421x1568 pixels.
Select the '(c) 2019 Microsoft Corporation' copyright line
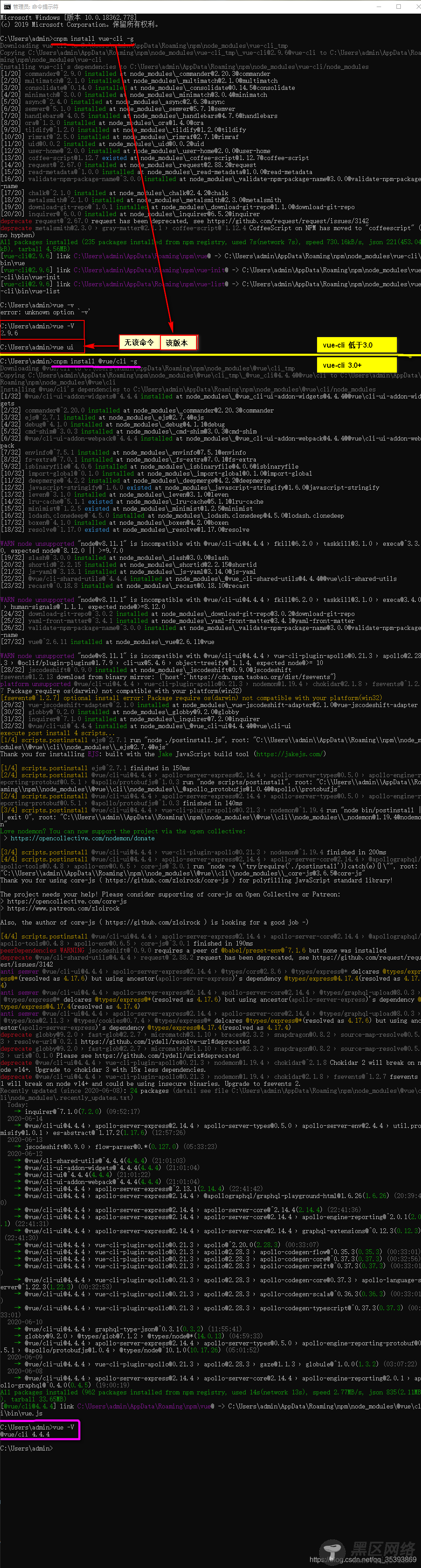coord(80,25)
